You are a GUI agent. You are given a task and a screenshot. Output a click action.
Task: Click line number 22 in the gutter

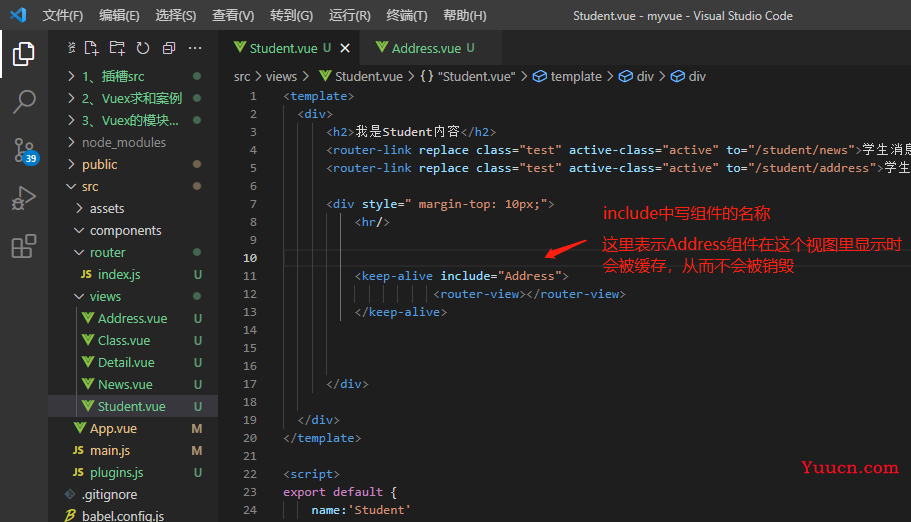tap(250, 474)
